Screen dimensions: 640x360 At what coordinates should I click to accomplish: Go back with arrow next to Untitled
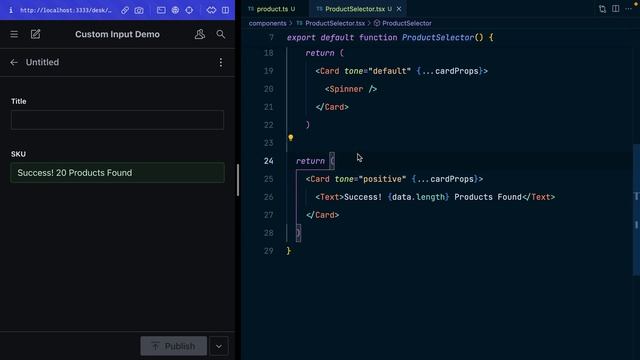pyautogui.click(x=14, y=62)
